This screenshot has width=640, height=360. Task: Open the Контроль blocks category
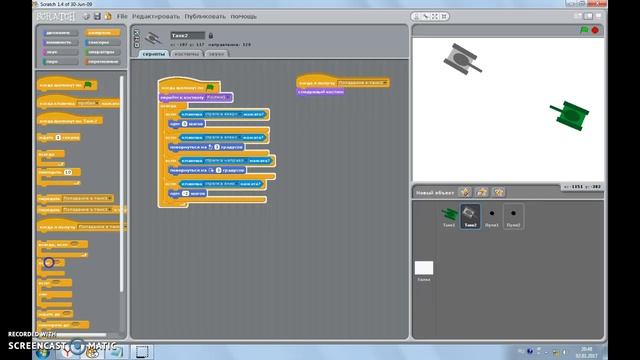pyautogui.click(x=102, y=33)
